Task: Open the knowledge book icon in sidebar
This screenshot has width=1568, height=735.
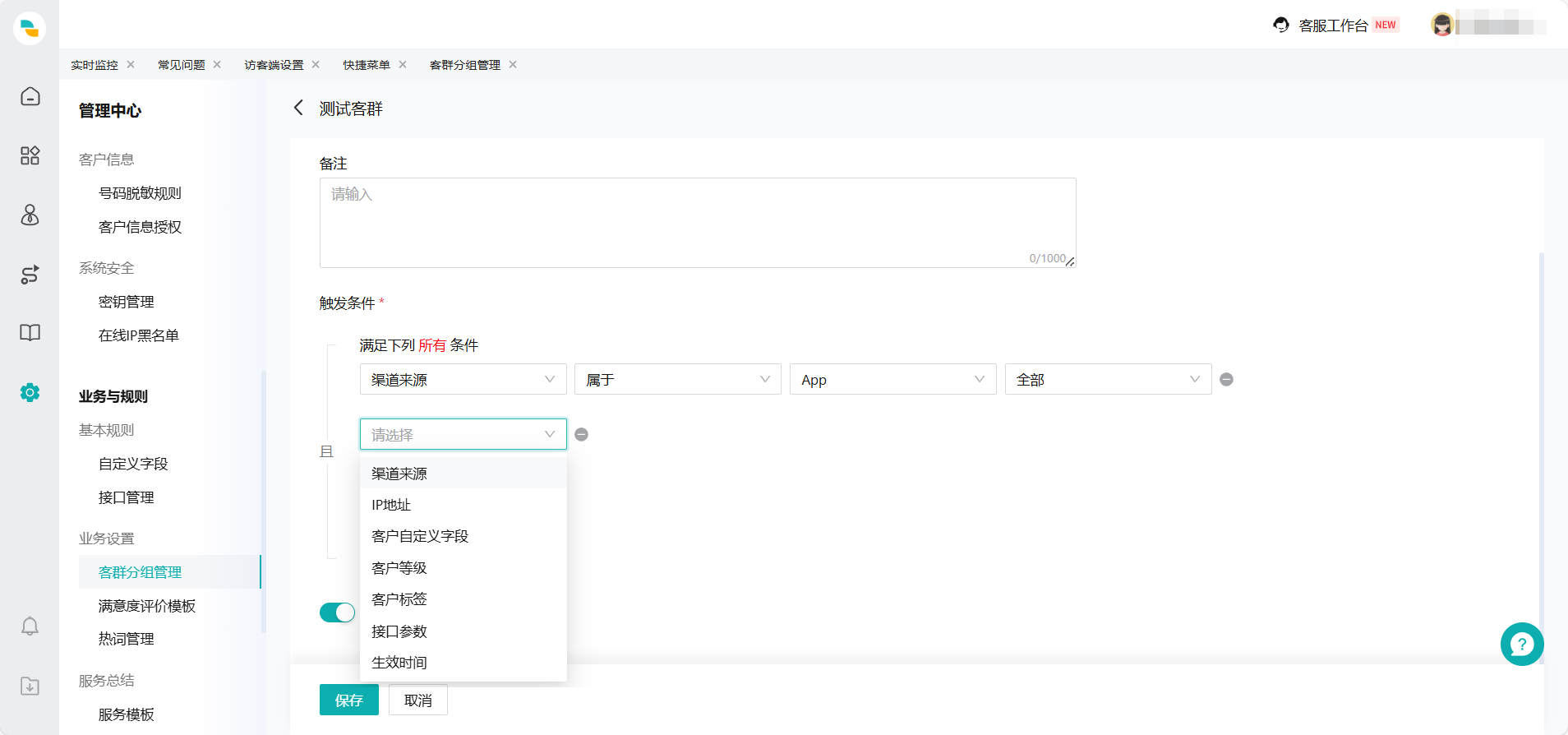Action: click(x=30, y=333)
